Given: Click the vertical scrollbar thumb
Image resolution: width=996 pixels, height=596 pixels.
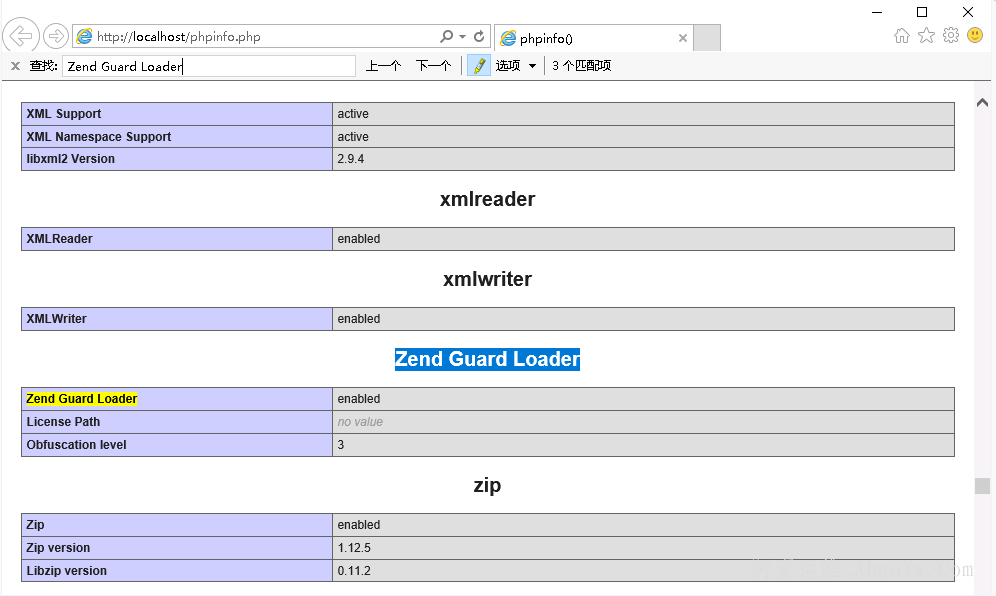Looking at the screenshot, I should (982, 486).
